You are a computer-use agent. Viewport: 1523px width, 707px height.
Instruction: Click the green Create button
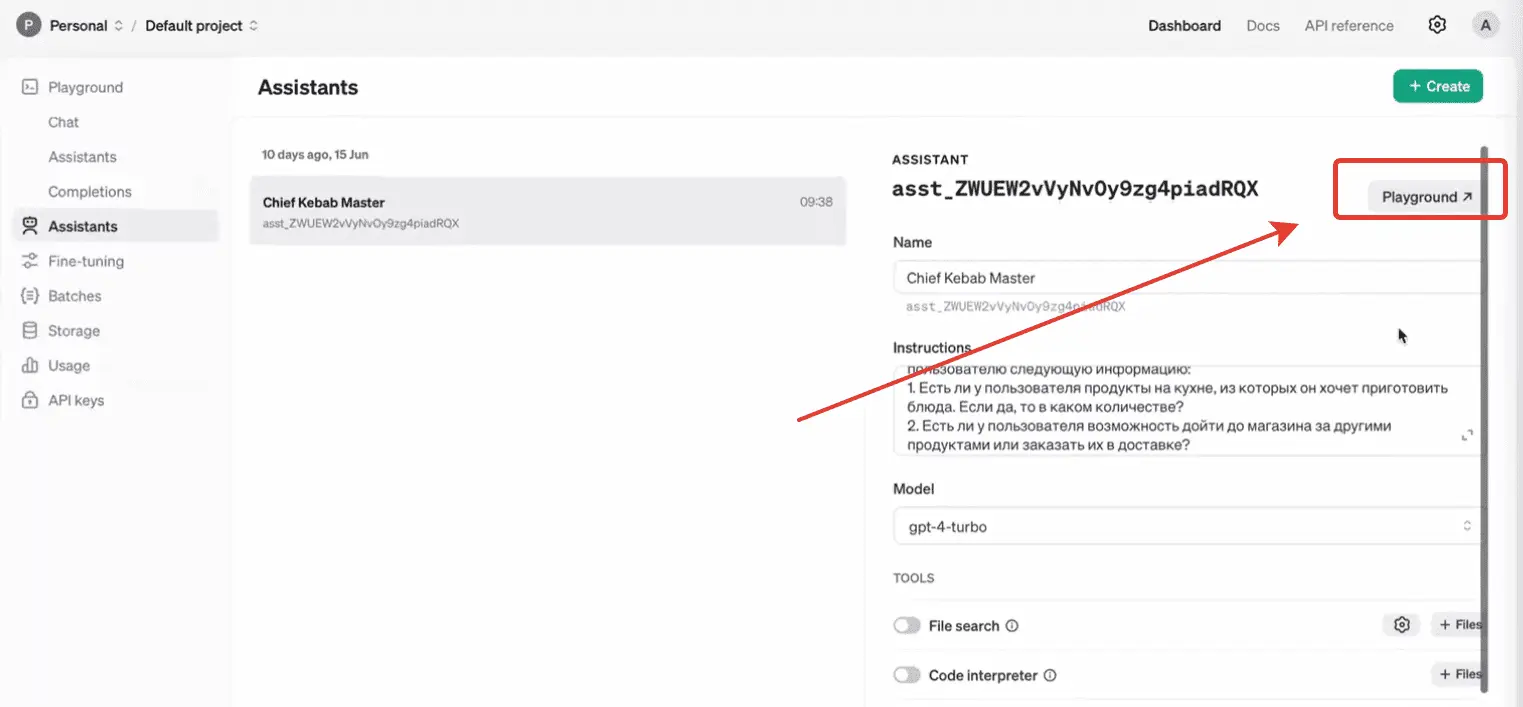pyautogui.click(x=1438, y=86)
